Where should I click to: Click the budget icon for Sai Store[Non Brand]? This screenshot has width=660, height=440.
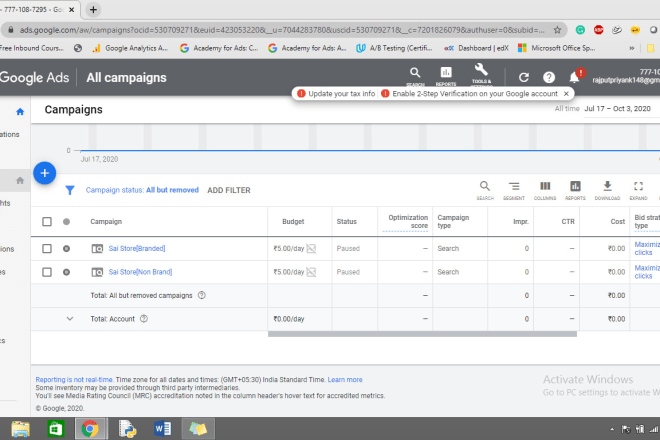(311, 272)
